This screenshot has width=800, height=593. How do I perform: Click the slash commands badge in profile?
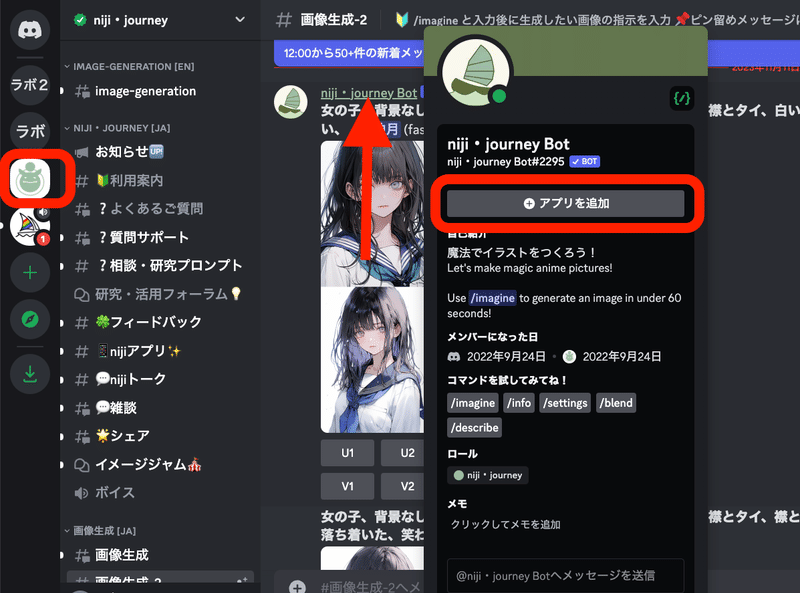[x=682, y=98]
